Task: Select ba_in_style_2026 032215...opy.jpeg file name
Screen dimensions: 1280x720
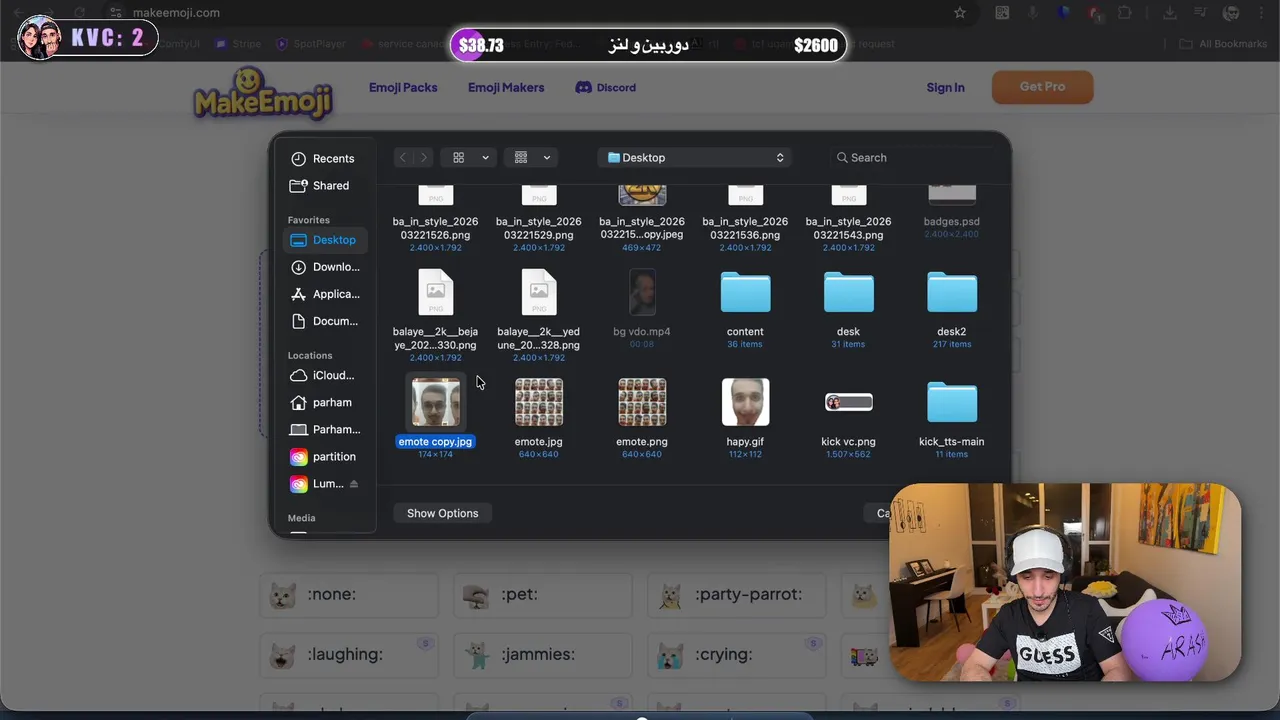Action: click(642, 228)
